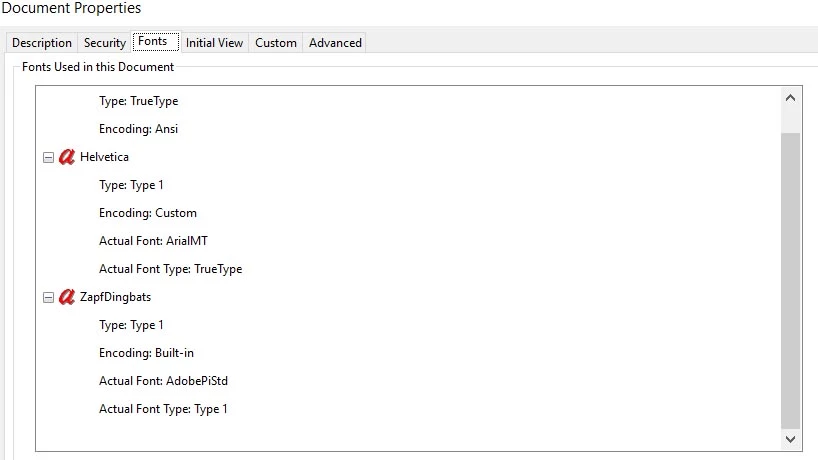Click the Helvetica font icon
This screenshot has width=818, height=460.
click(x=67, y=157)
